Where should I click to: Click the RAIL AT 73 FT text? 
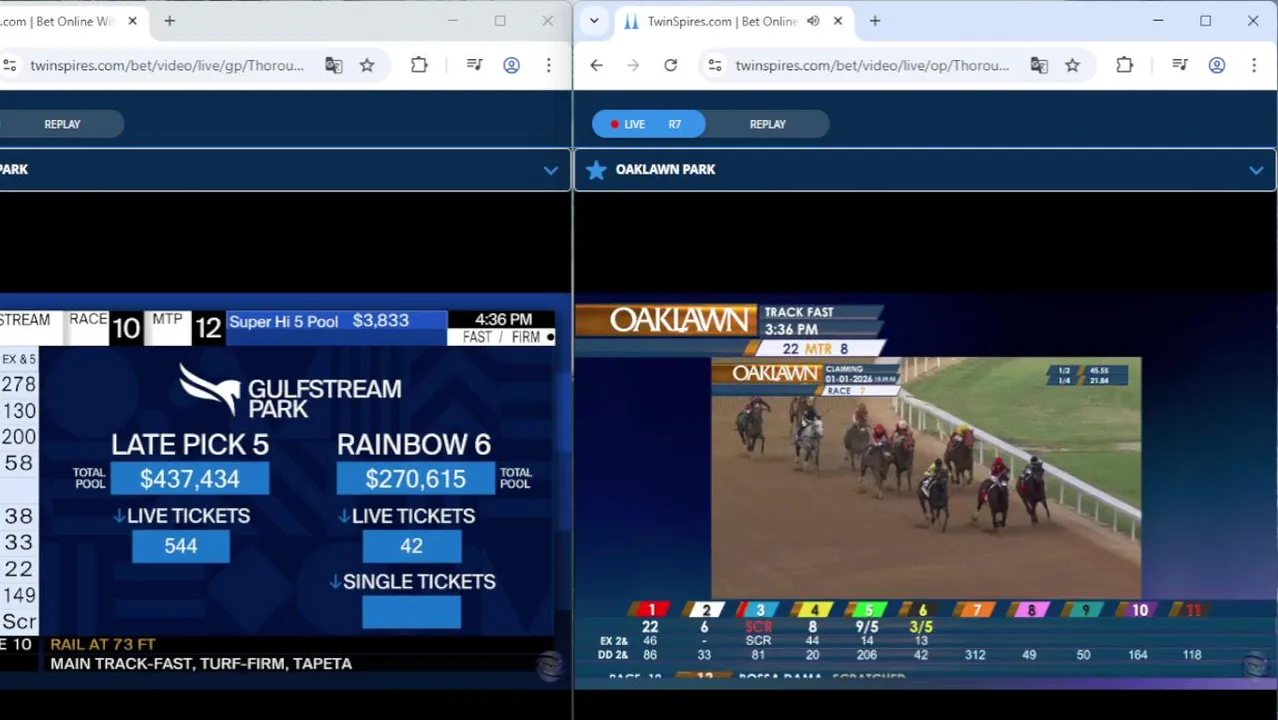102,644
